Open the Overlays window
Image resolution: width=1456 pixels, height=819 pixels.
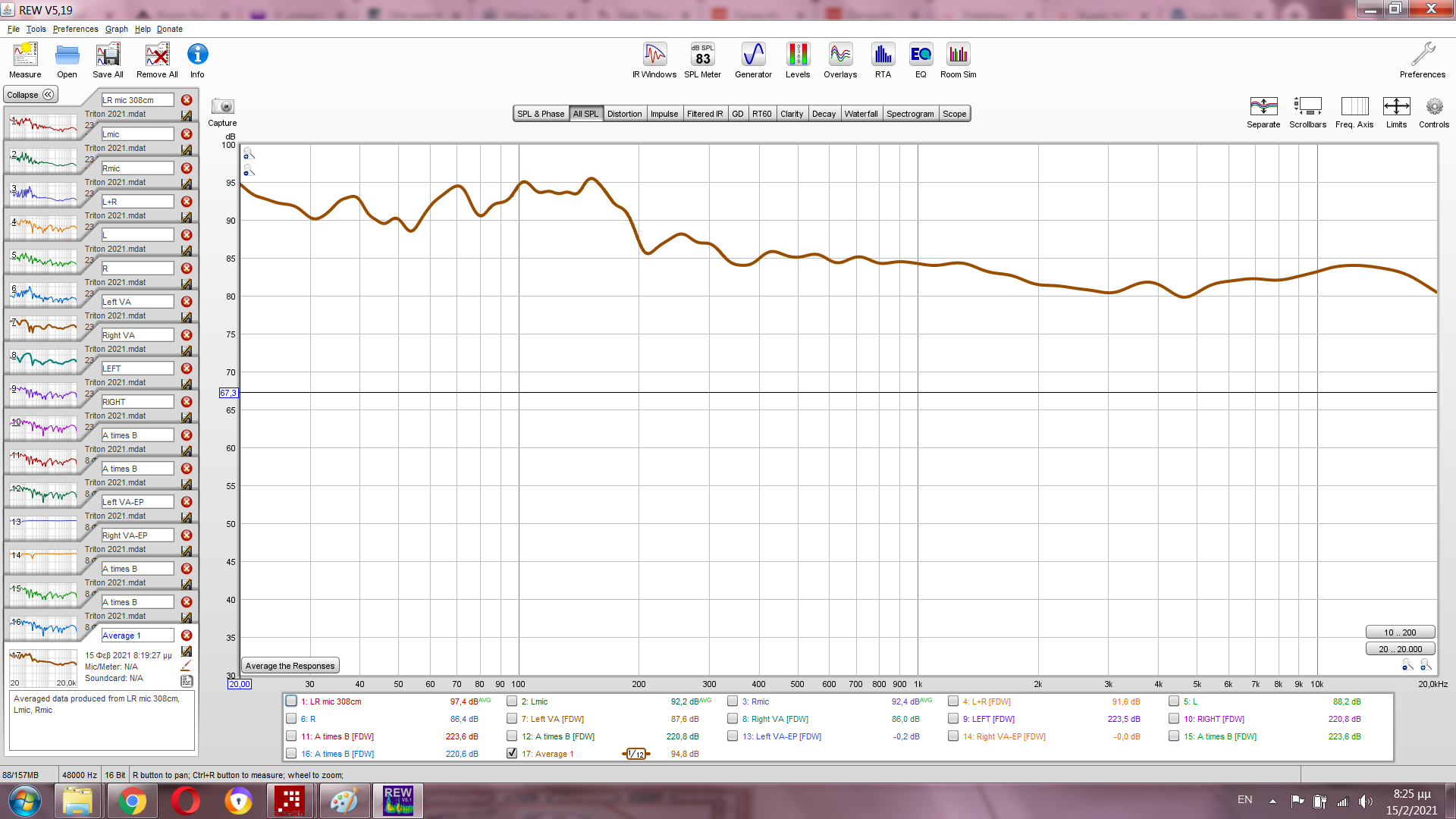(840, 60)
